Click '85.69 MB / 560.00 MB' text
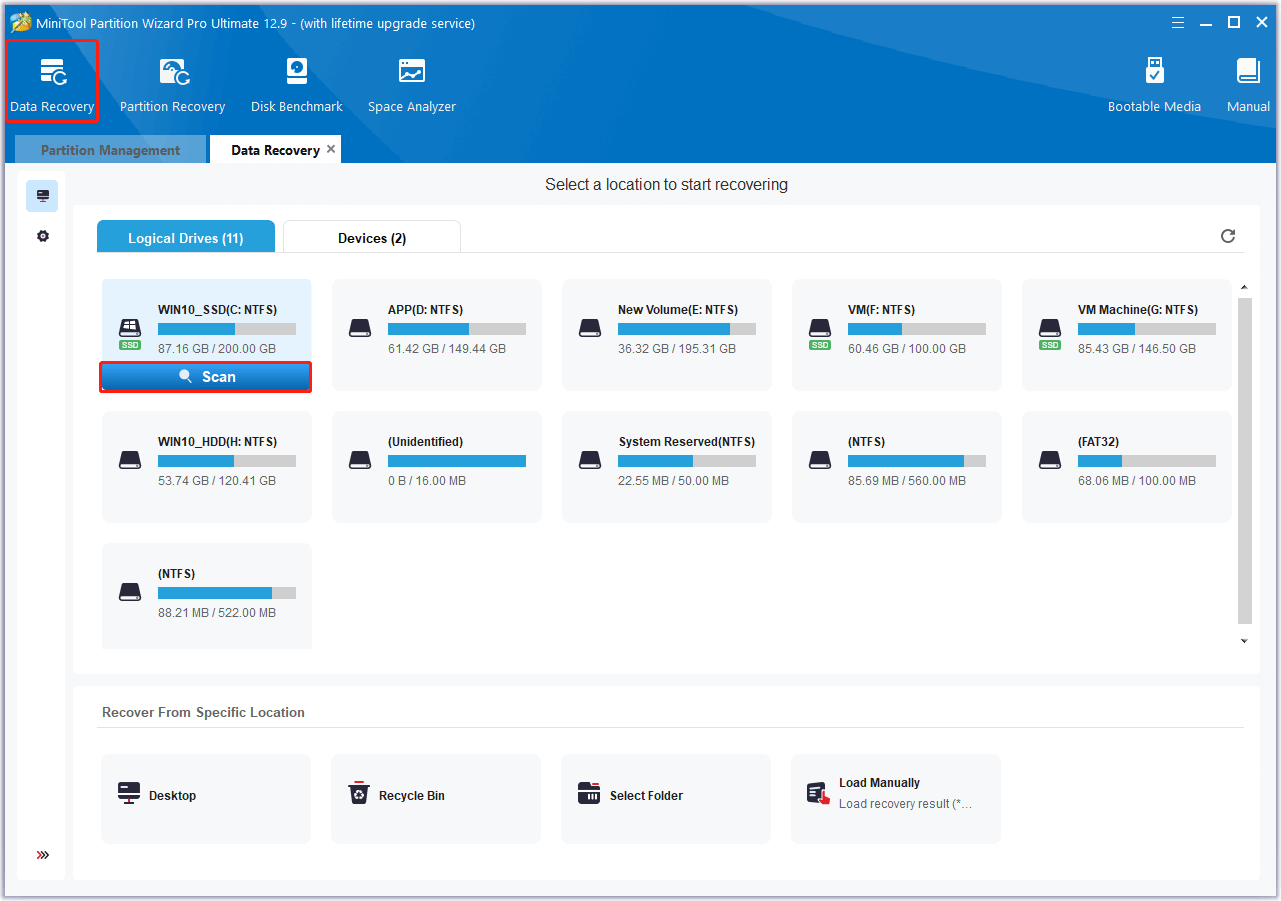 tap(907, 481)
